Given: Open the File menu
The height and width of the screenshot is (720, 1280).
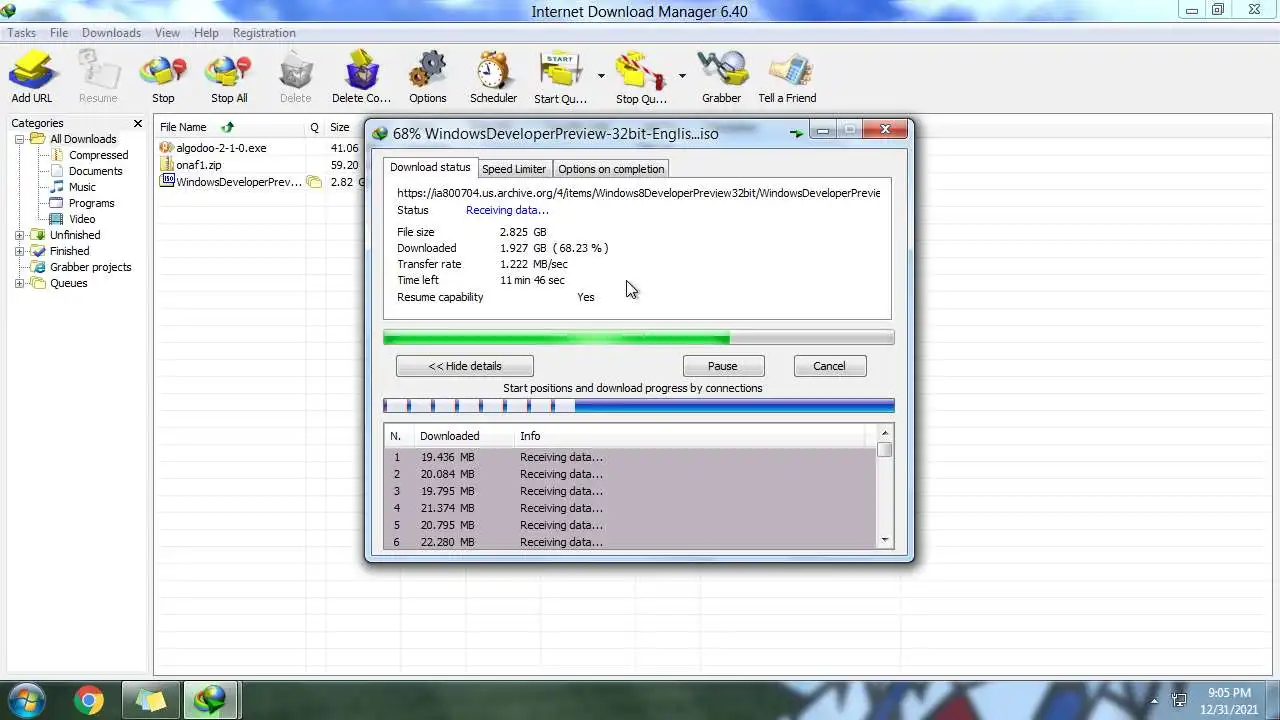Looking at the screenshot, I should click(x=59, y=33).
